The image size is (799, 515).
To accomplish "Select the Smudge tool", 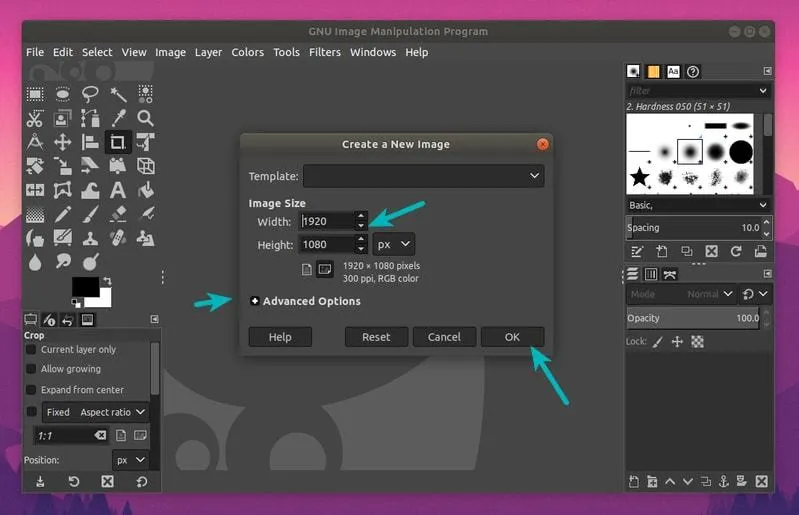I will 63,262.
